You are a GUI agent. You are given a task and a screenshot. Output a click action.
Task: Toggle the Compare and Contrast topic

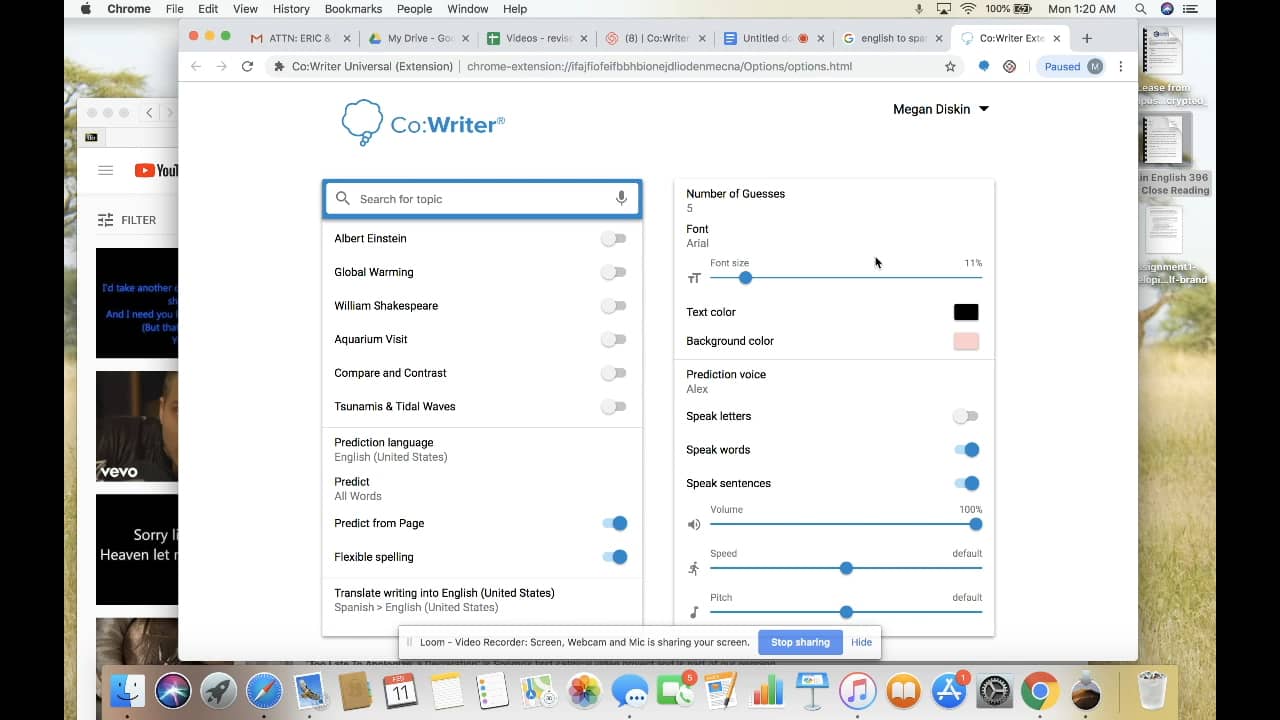pos(614,373)
